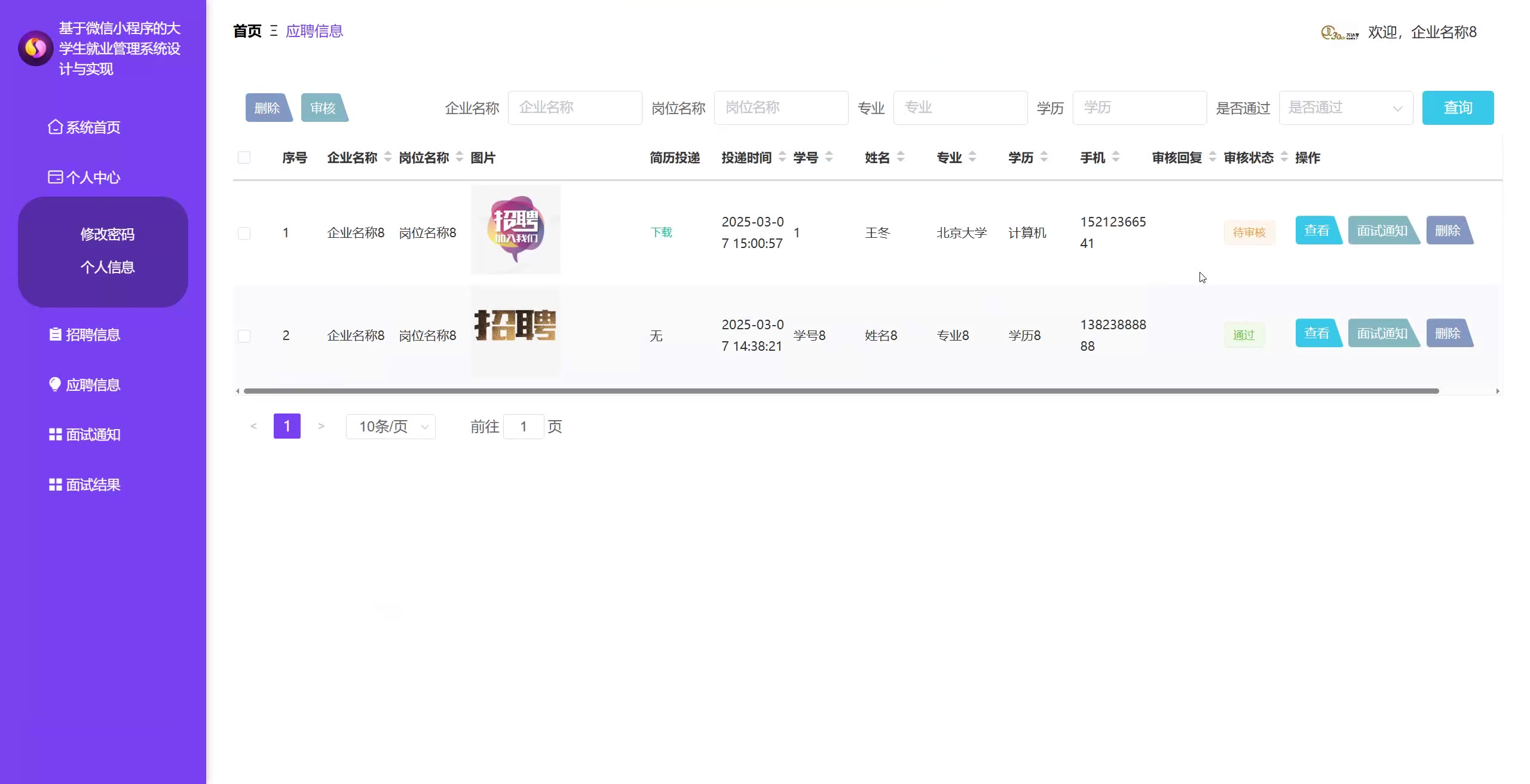Viewport: 1530px width, 784px height.
Task: Click the grid icon beside 面试通知
Action: click(x=55, y=434)
